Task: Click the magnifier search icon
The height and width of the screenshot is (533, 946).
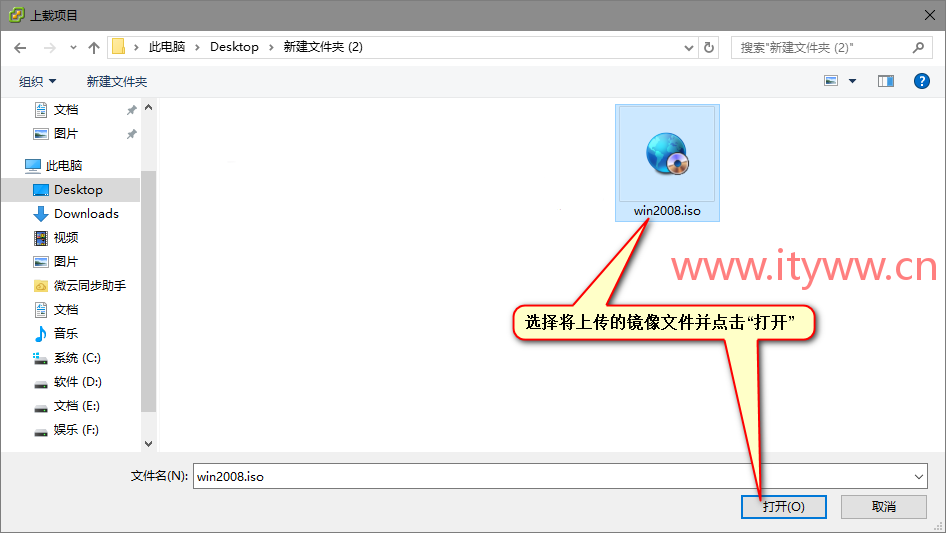Action: (918, 48)
